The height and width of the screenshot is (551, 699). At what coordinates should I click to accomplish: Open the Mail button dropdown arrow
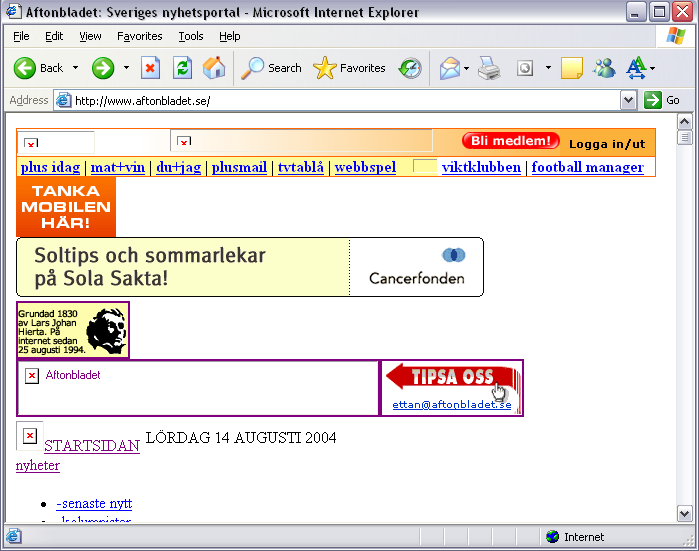(466, 68)
